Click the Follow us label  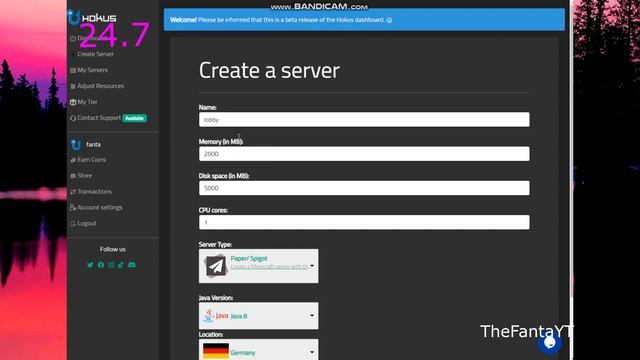click(x=113, y=249)
